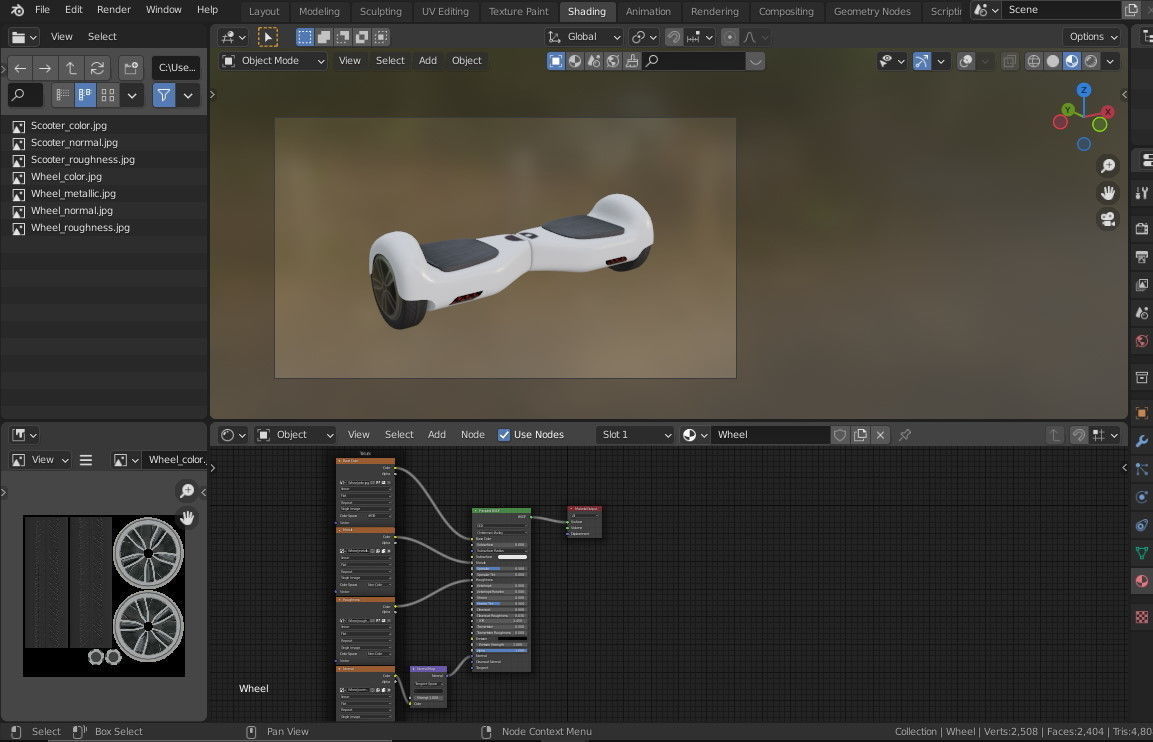Click the Z axis on navigation gizmo

point(1083,90)
